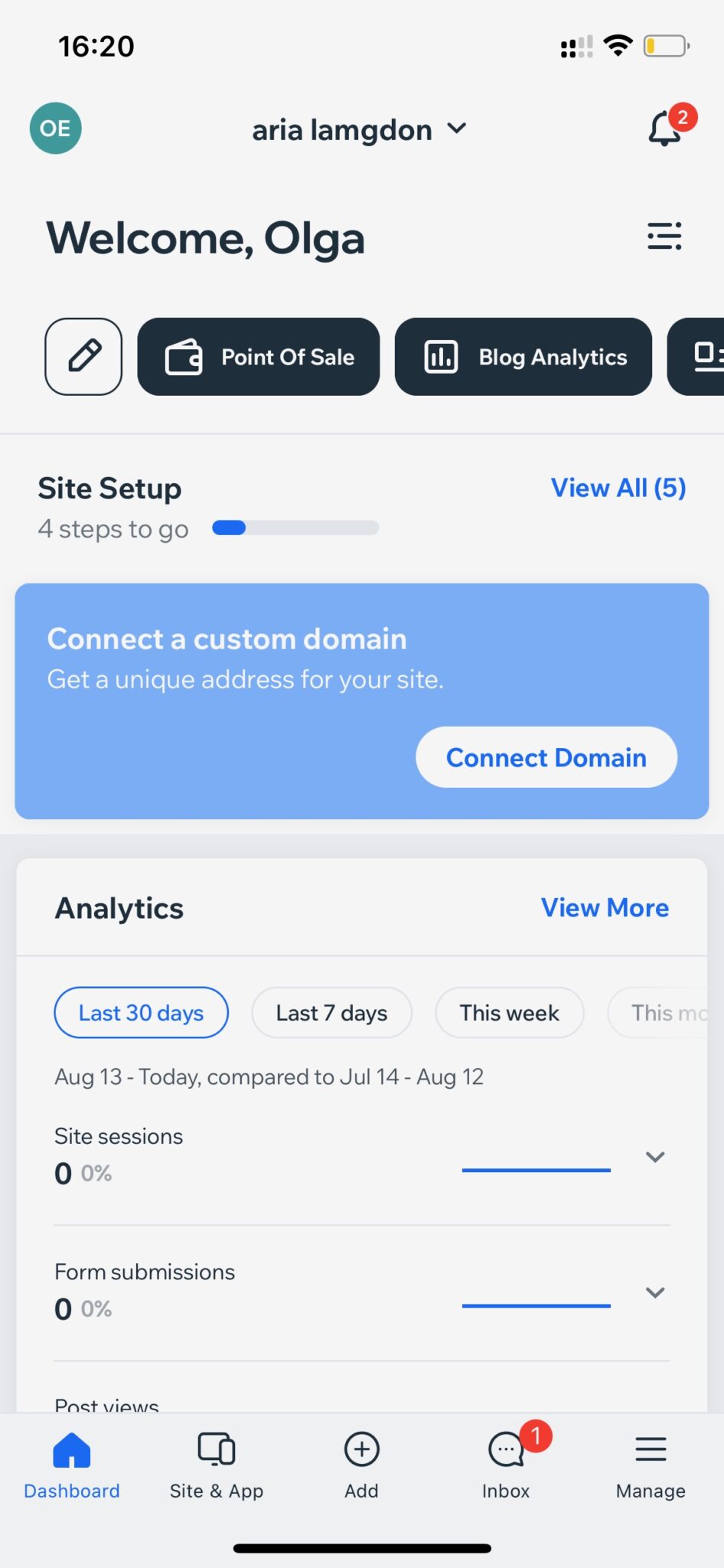Expand the Form submissions details chevron
This screenshot has height=1568, width=724.
click(x=655, y=1292)
